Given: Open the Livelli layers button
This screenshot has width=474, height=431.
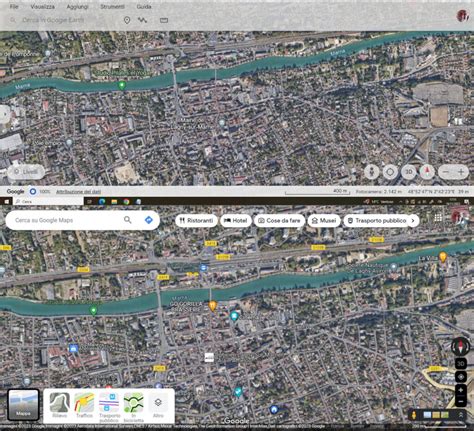Looking at the screenshot, I should pyautogui.click(x=26, y=172).
